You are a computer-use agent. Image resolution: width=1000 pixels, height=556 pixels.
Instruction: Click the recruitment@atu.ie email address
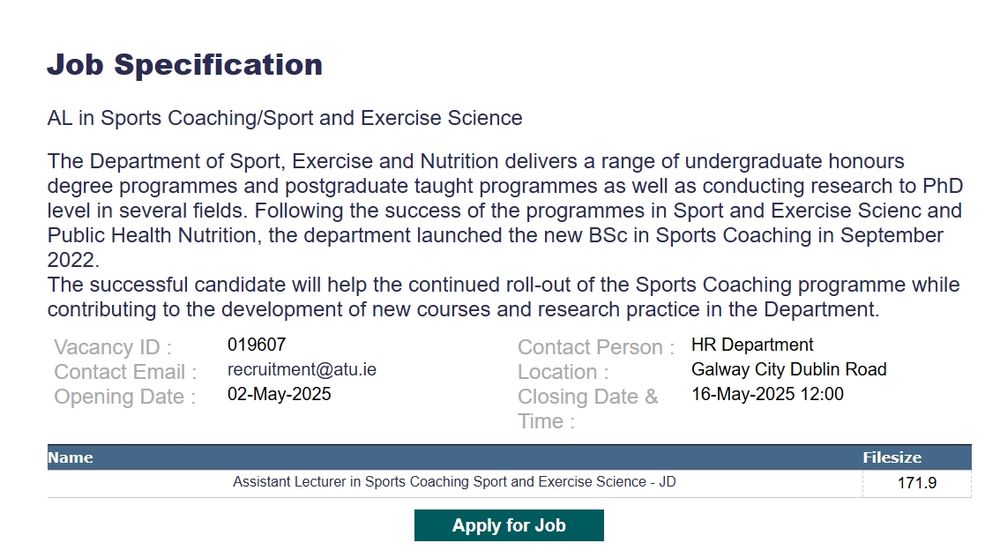(x=302, y=369)
